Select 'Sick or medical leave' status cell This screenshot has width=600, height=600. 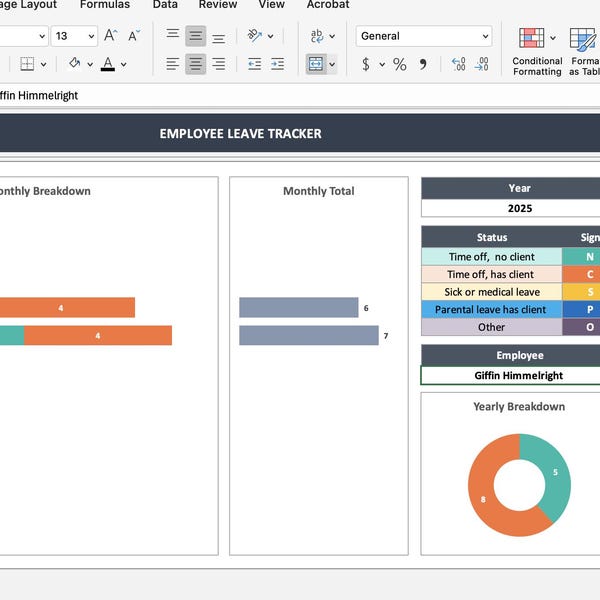click(492, 292)
